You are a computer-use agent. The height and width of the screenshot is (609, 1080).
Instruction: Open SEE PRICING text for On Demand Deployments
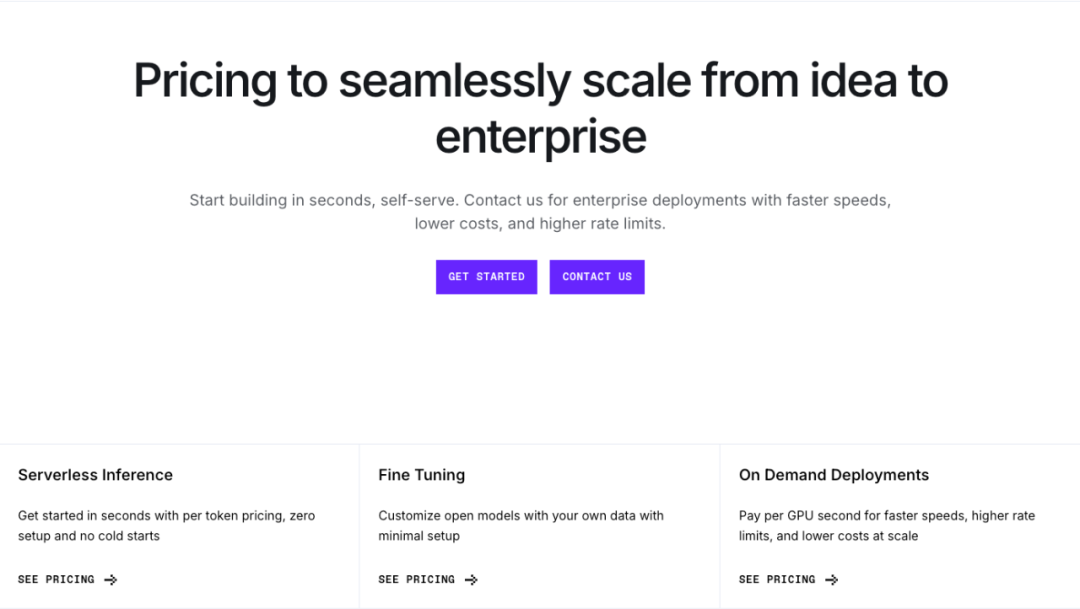[776, 580]
